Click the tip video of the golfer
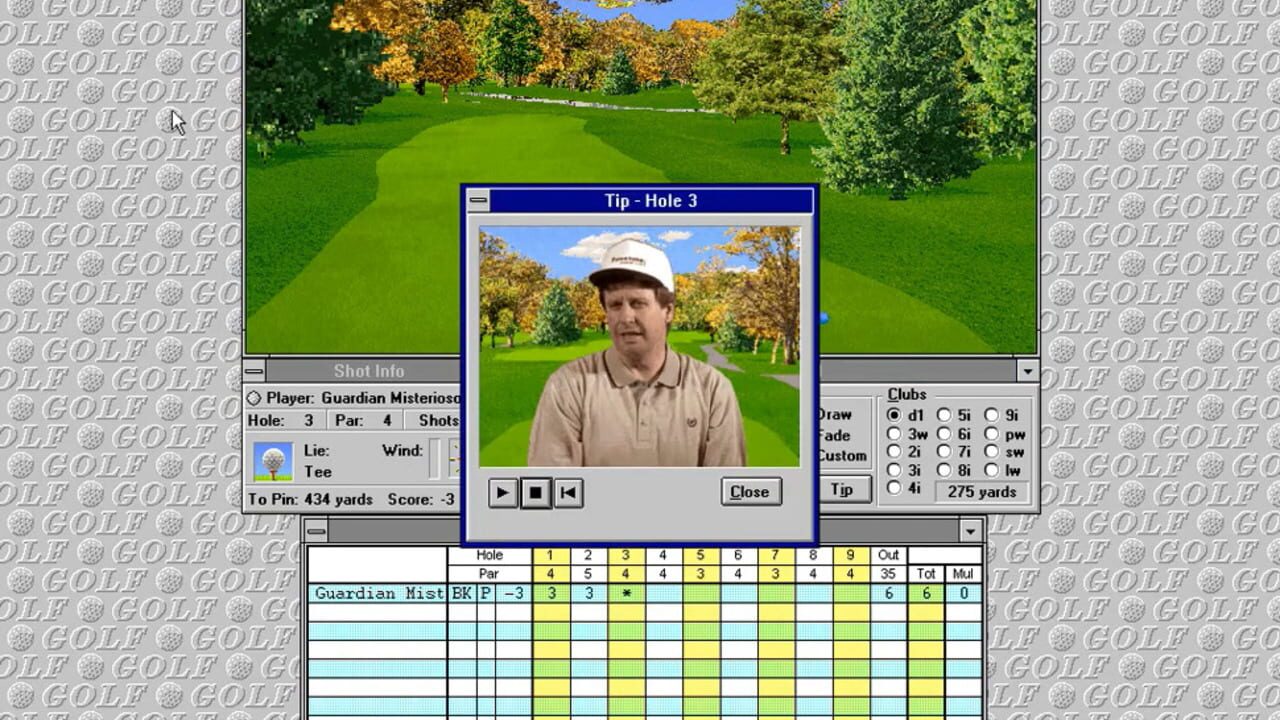Viewport: 1280px width, 720px height. (x=639, y=346)
